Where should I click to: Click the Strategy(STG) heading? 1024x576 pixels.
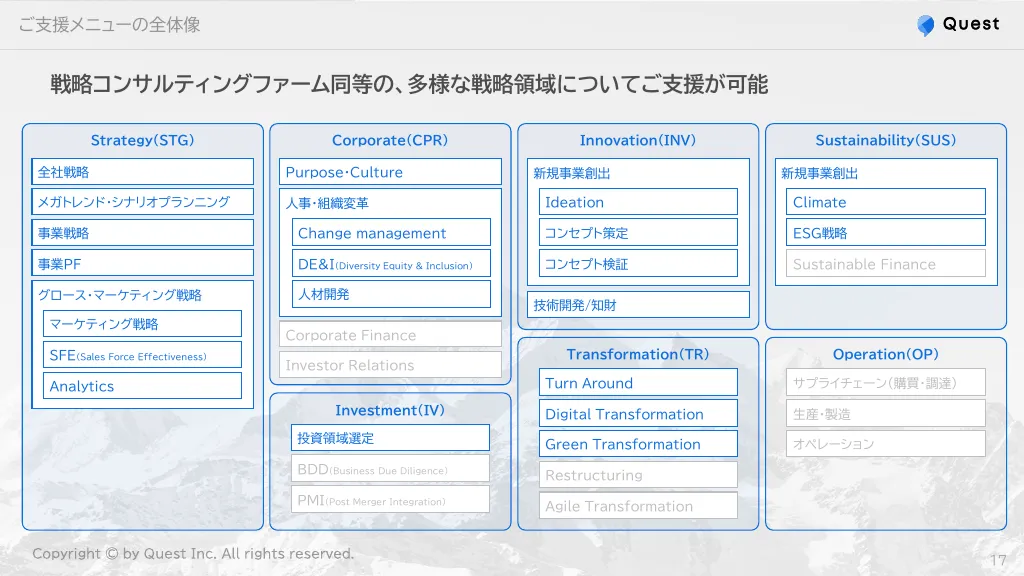(x=142, y=140)
